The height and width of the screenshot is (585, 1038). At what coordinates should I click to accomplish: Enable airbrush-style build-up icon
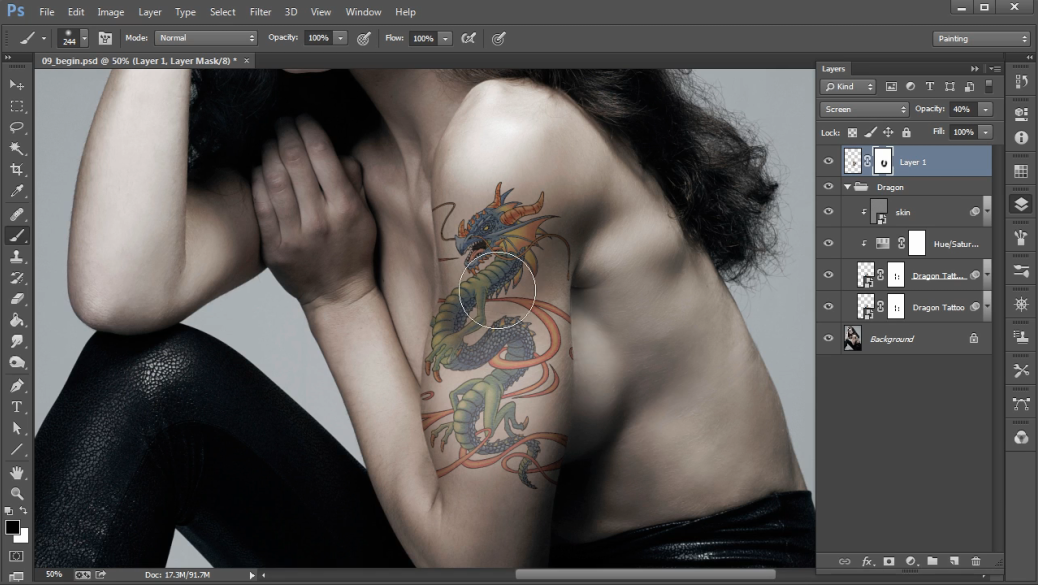468,38
